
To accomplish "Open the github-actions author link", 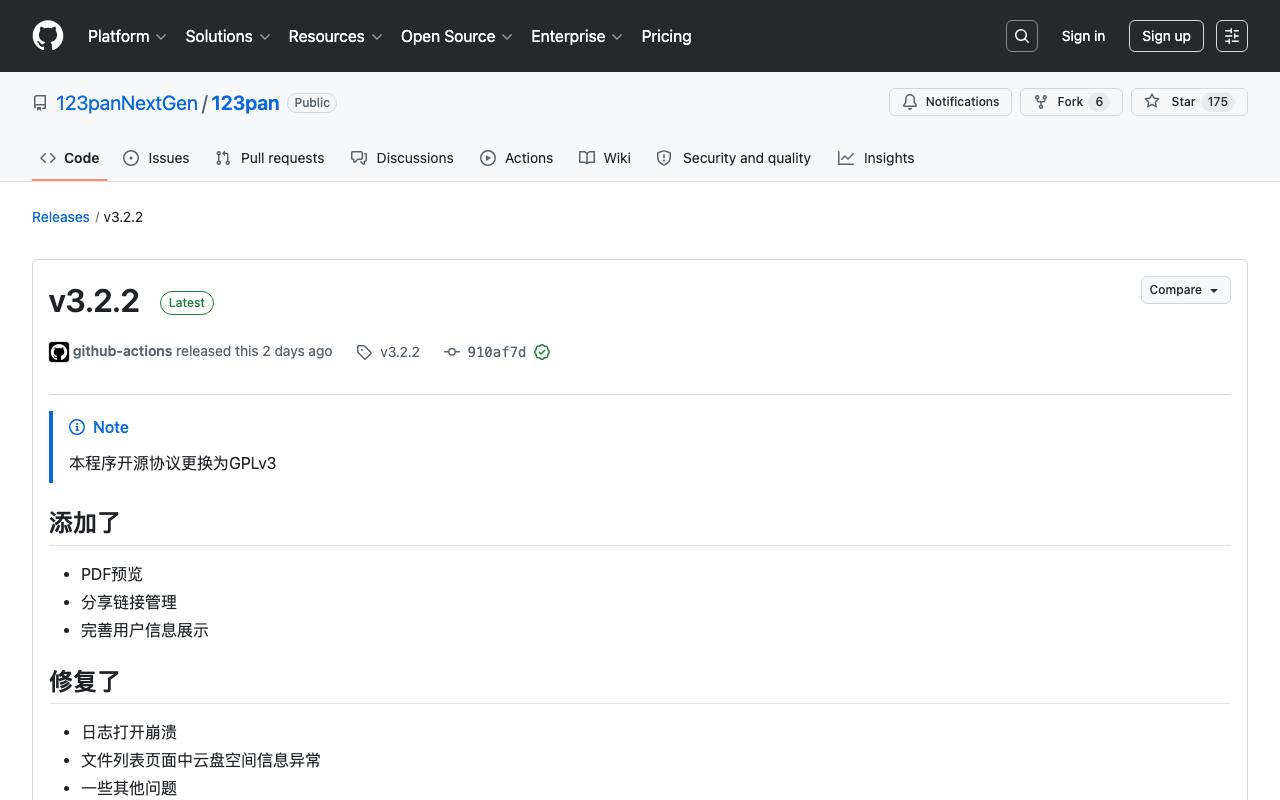I will [x=122, y=351].
